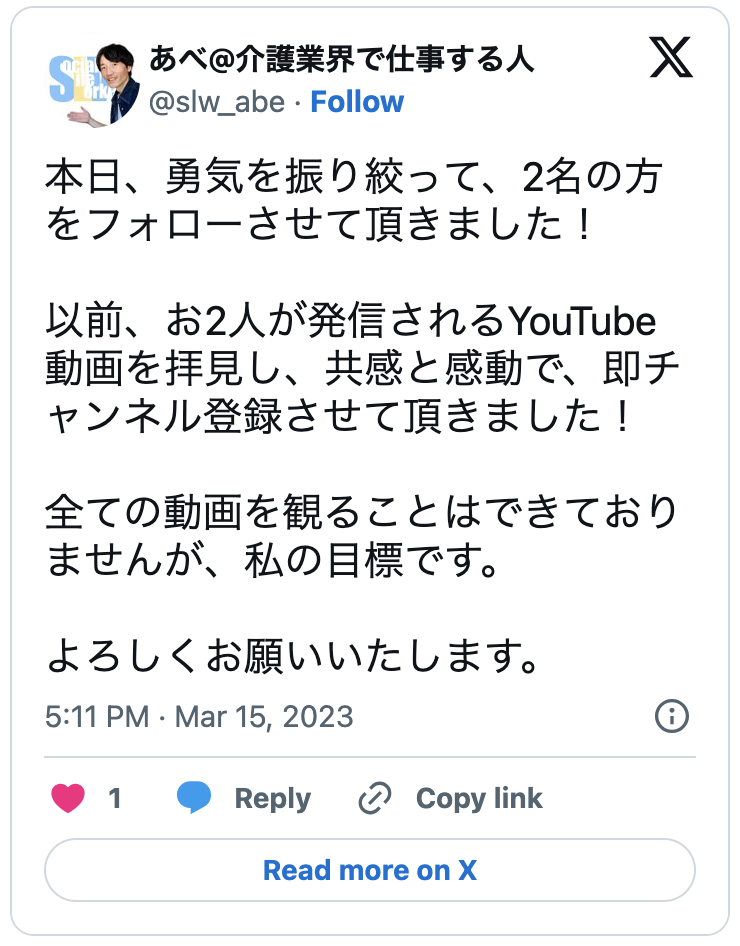Select the Reply text label

coord(272,798)
